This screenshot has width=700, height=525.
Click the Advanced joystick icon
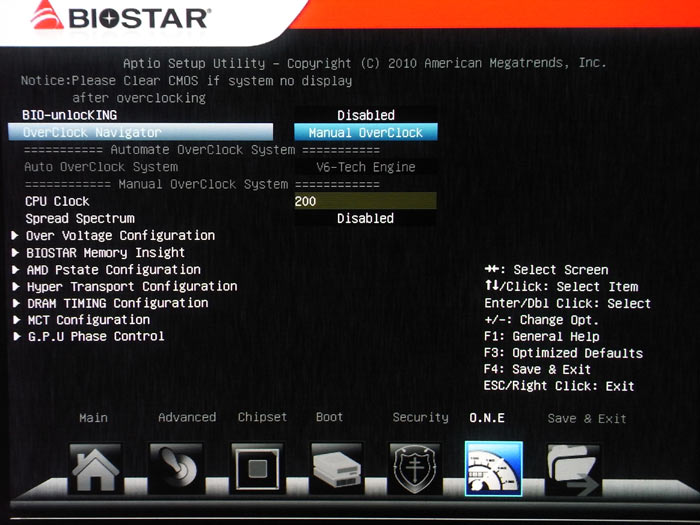[x=176, y=468]
